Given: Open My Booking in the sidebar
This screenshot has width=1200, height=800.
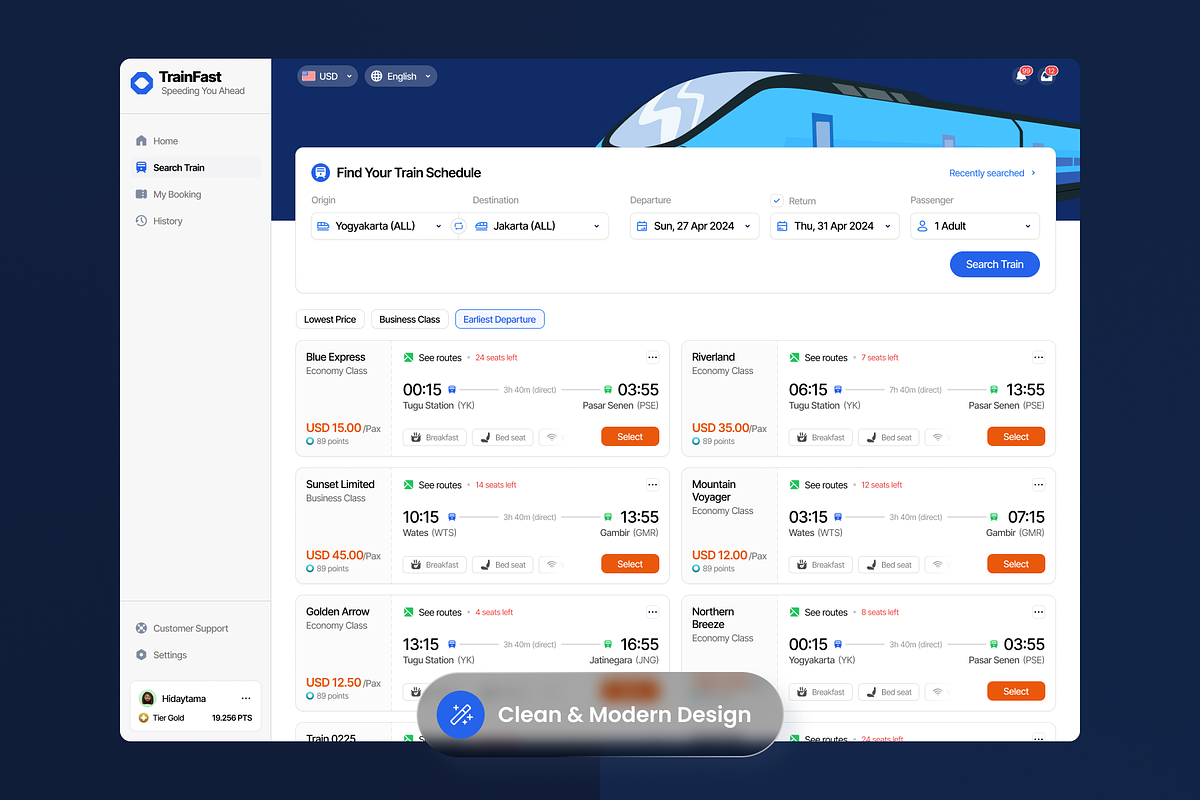Looking at the screenshot, I should [195, 194].
